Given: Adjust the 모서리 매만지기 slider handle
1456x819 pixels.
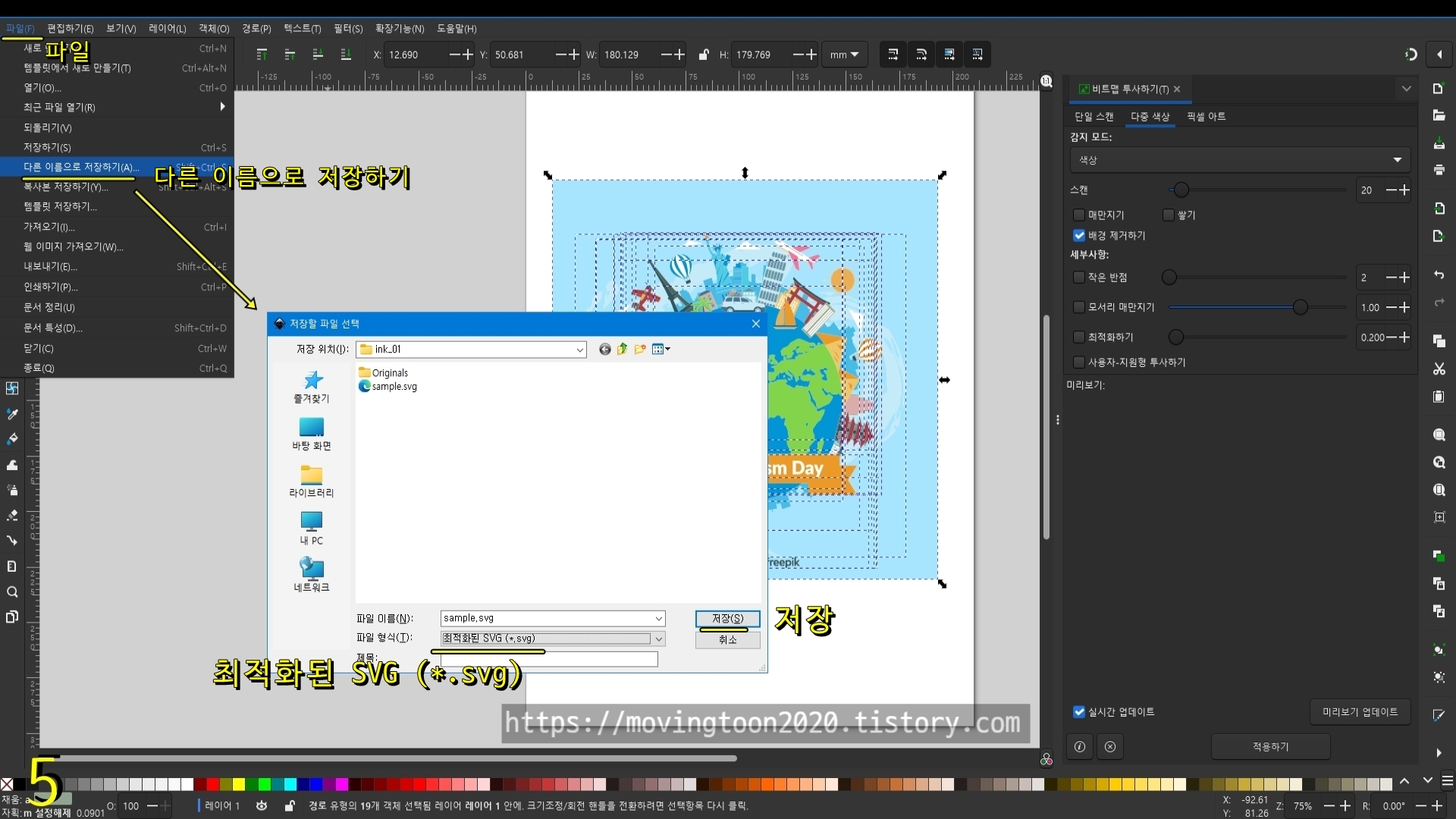Looking at the screenshot, I should pos(1300,307).
